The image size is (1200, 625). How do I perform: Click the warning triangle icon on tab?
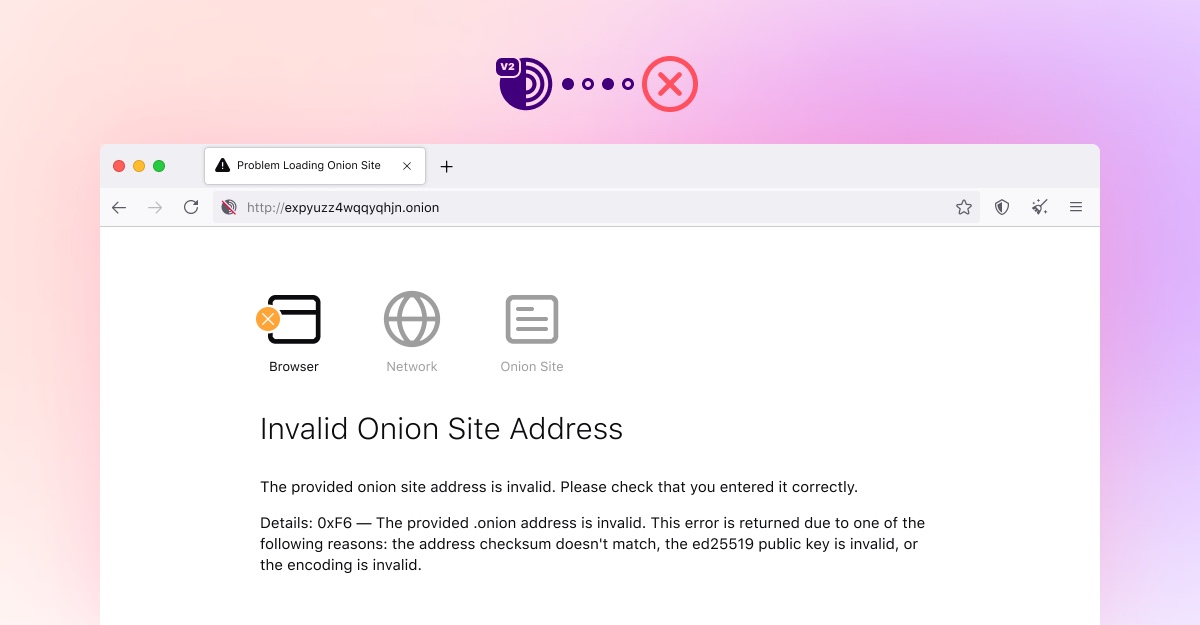click(223, 166)
